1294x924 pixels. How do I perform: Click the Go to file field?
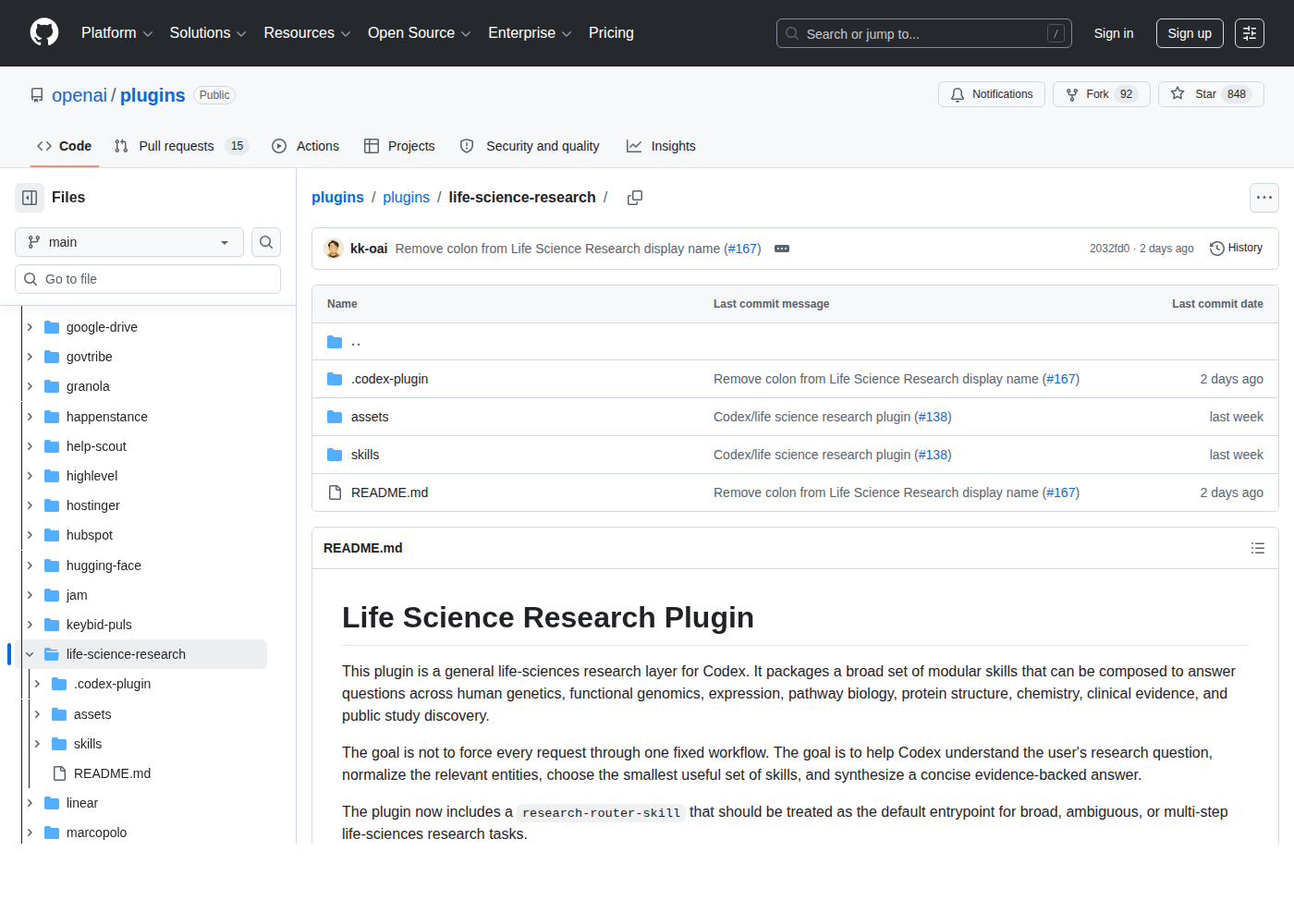(148, 279)
